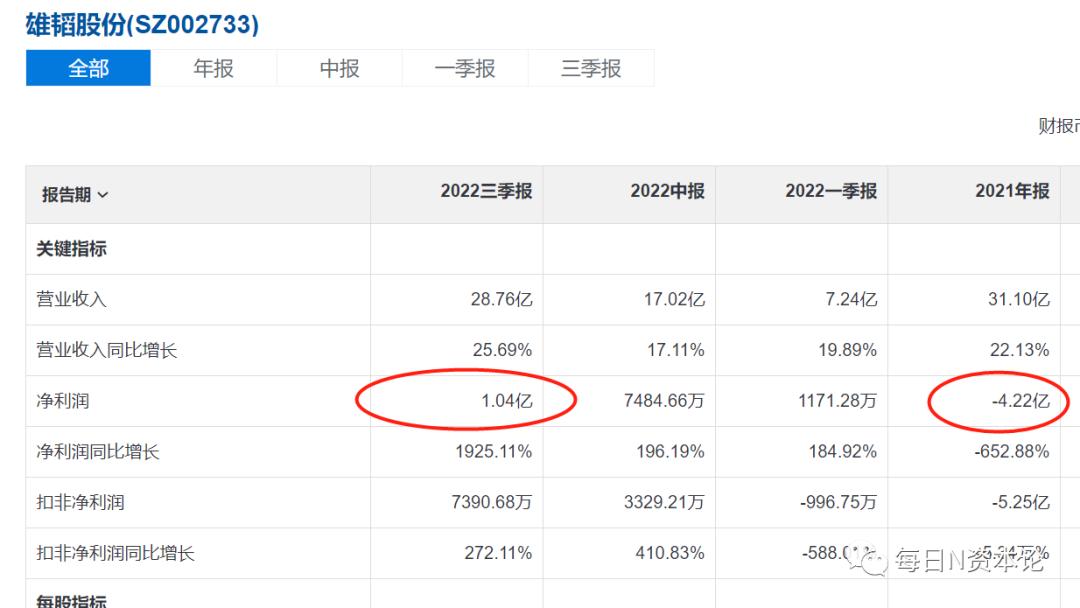The height and width of the screenshot is (608, 1080).
Task: Click the 扣非净利润同比增长 row label
Action: (115, 553)
